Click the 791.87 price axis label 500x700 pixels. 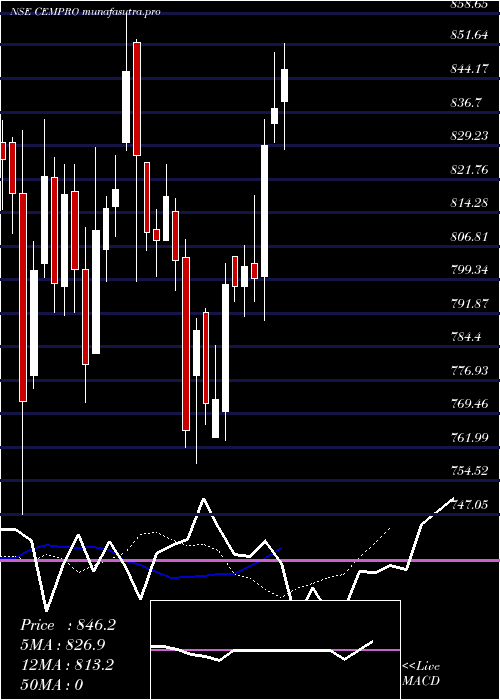469,304
